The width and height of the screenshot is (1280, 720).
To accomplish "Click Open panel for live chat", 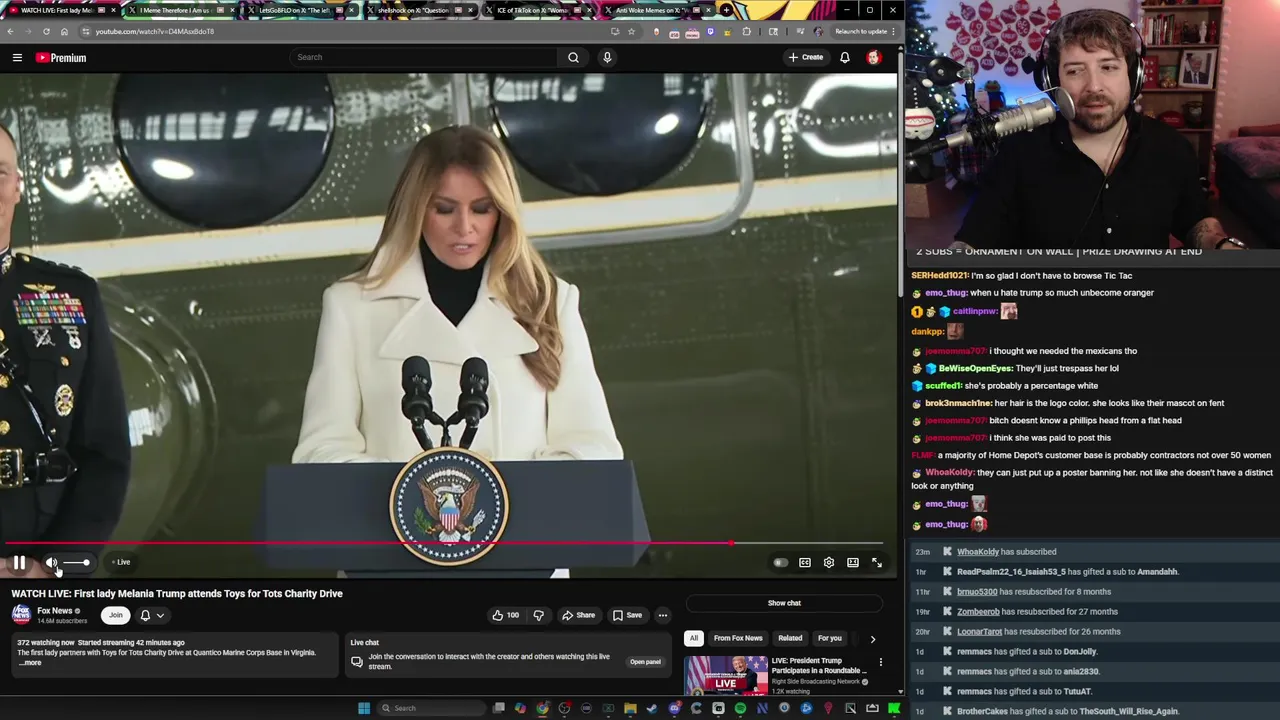I will (645, 662).
